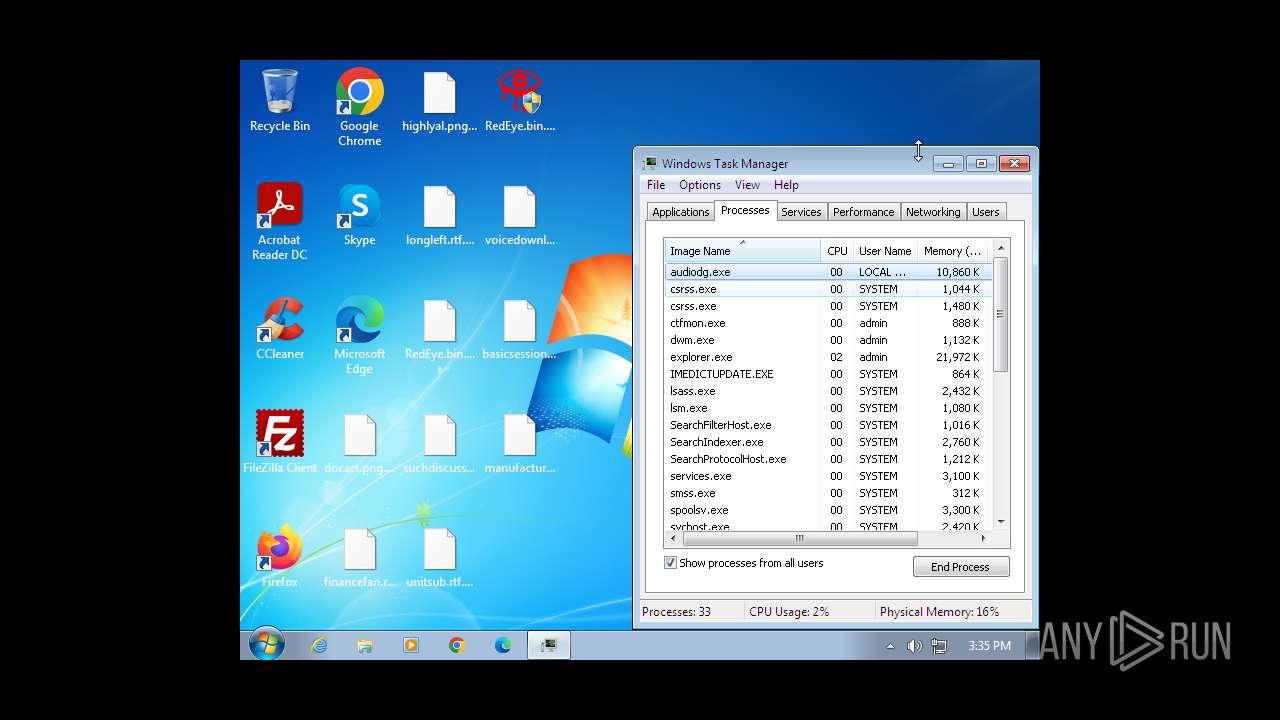The width and height of the screenshot is (1280, 720).
Task: Select the manufactur... file icon
Action: pyautogui.click(x=519, y=442)
